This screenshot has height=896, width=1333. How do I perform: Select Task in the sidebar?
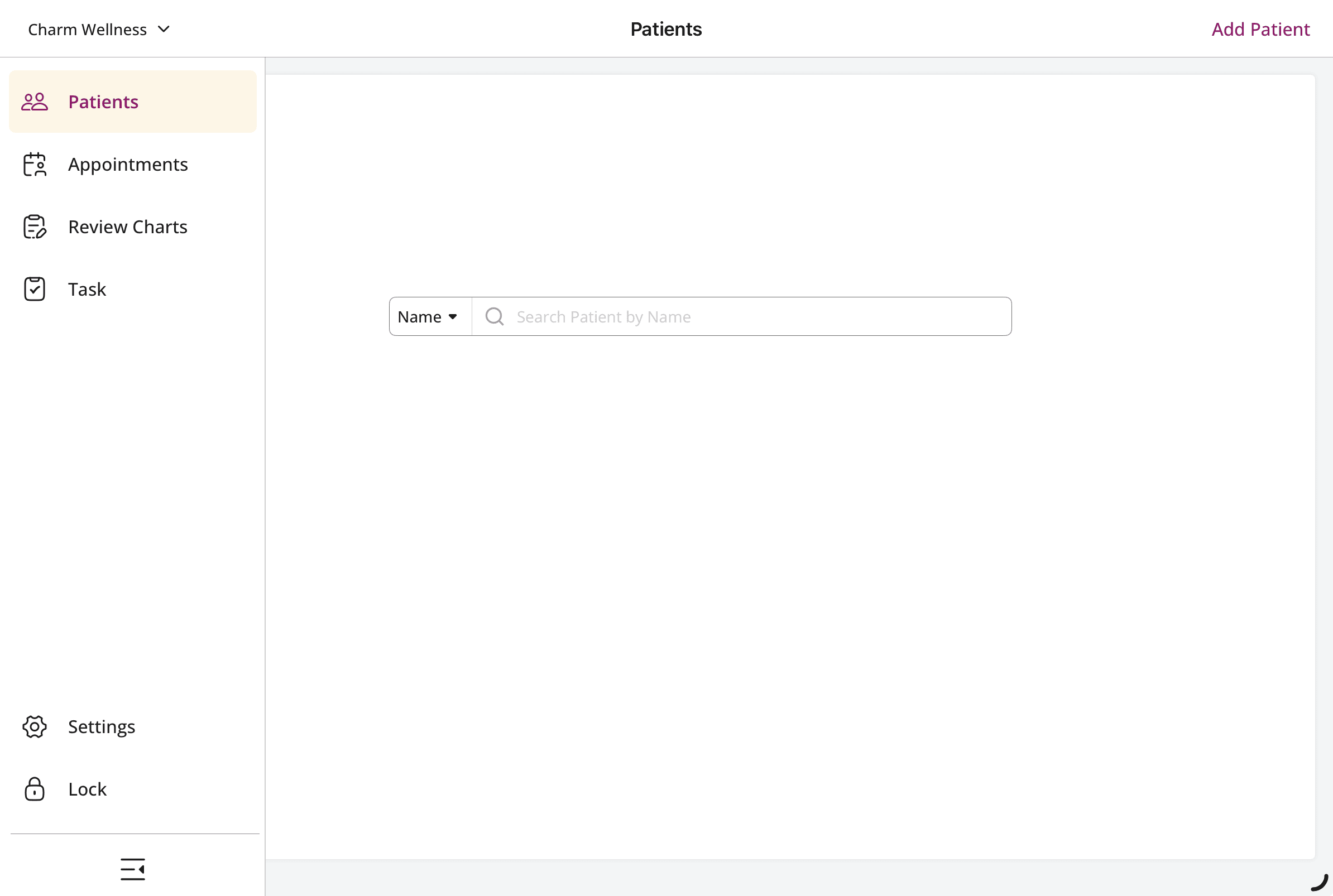point(87,288)
